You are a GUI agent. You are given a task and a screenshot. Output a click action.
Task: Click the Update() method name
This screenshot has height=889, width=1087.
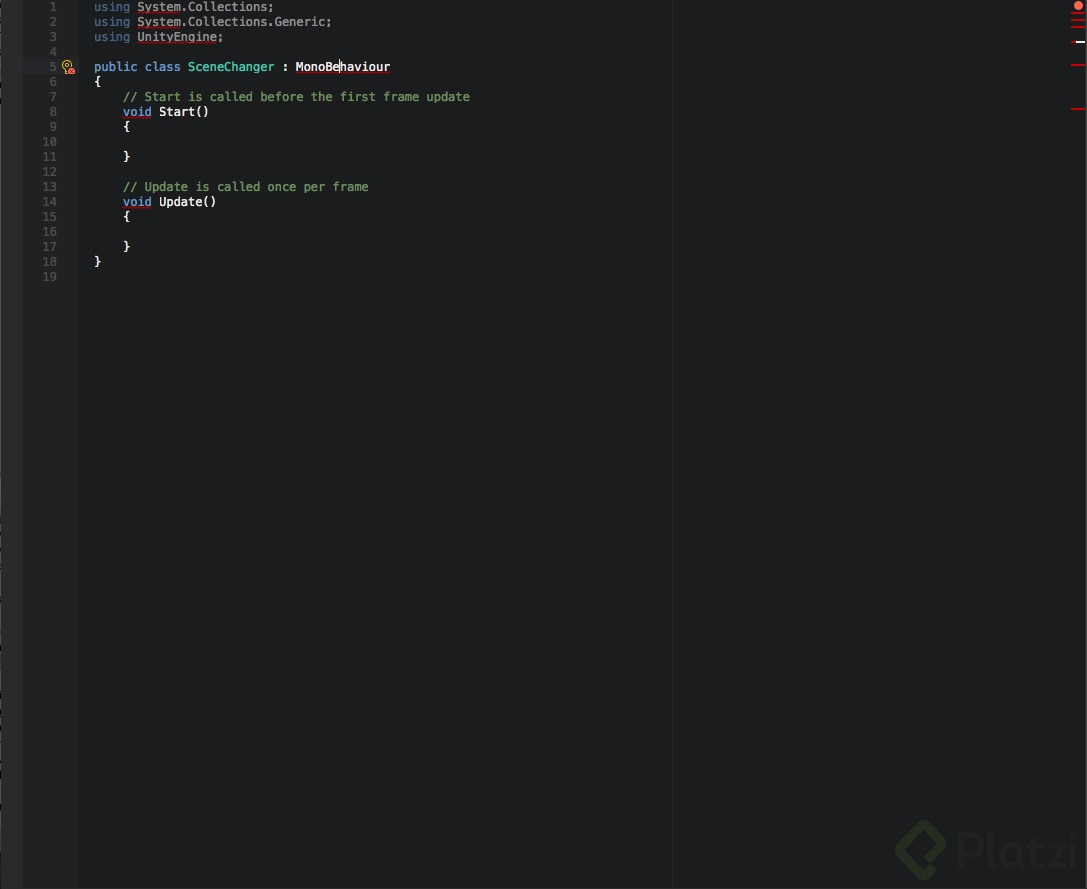coord(187,202)
